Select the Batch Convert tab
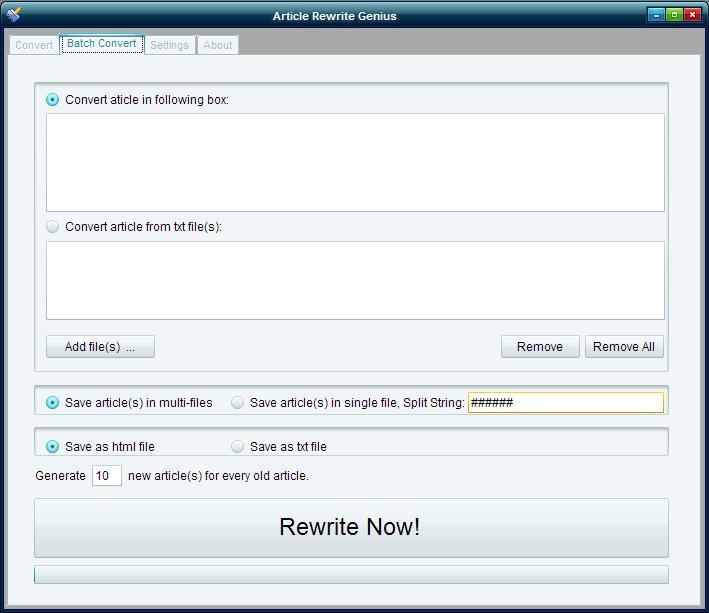The height and width of the screenshot is (613, 709). click(102, 44)
